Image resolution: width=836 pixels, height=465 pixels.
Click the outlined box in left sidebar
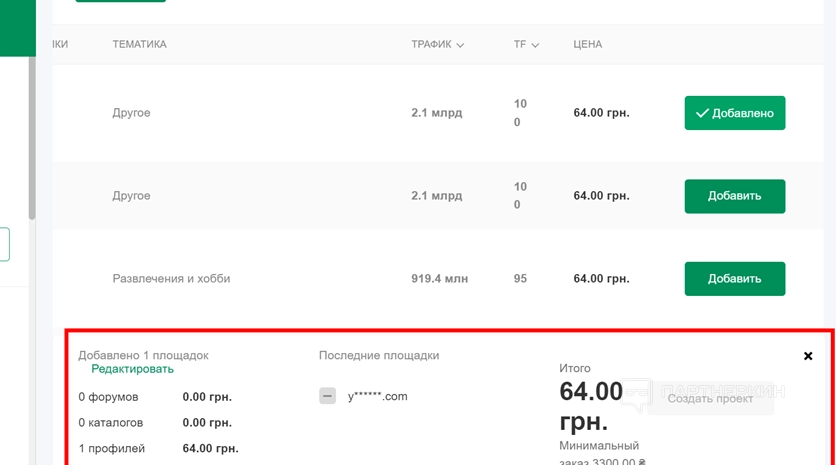(4, 244)
